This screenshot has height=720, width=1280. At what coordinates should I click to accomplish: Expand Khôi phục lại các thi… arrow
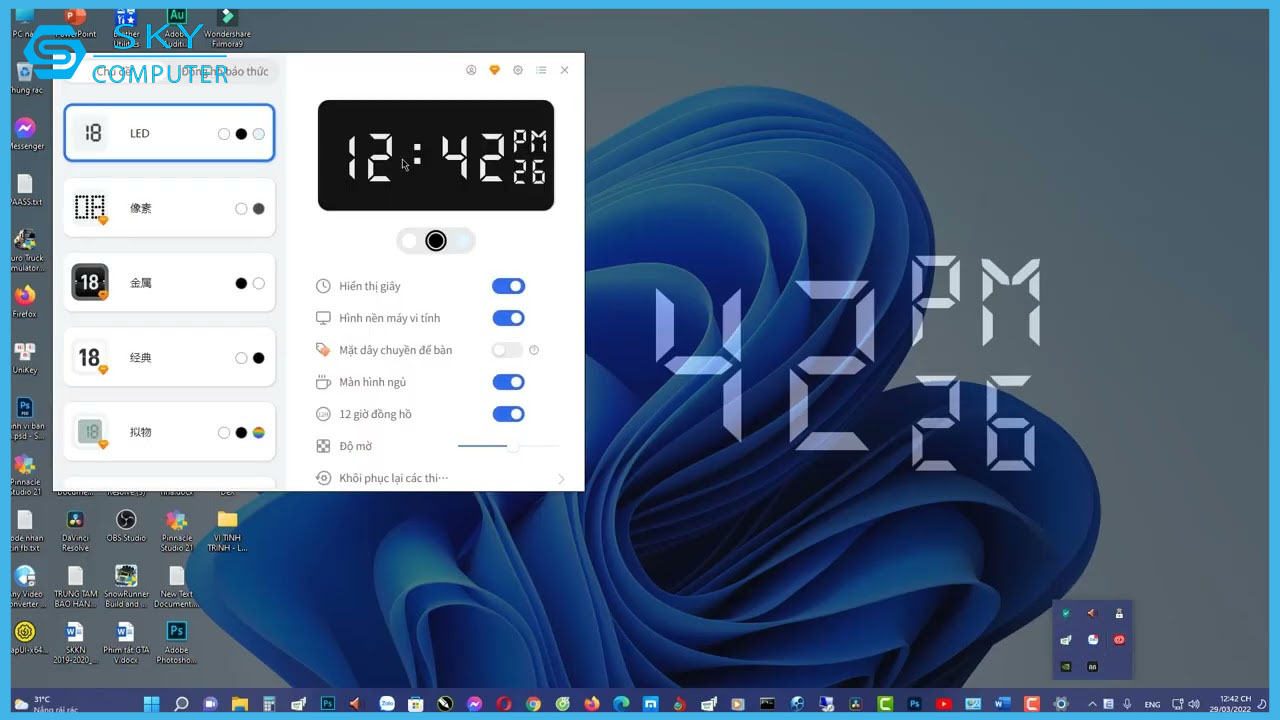click(x=561, y=479)
